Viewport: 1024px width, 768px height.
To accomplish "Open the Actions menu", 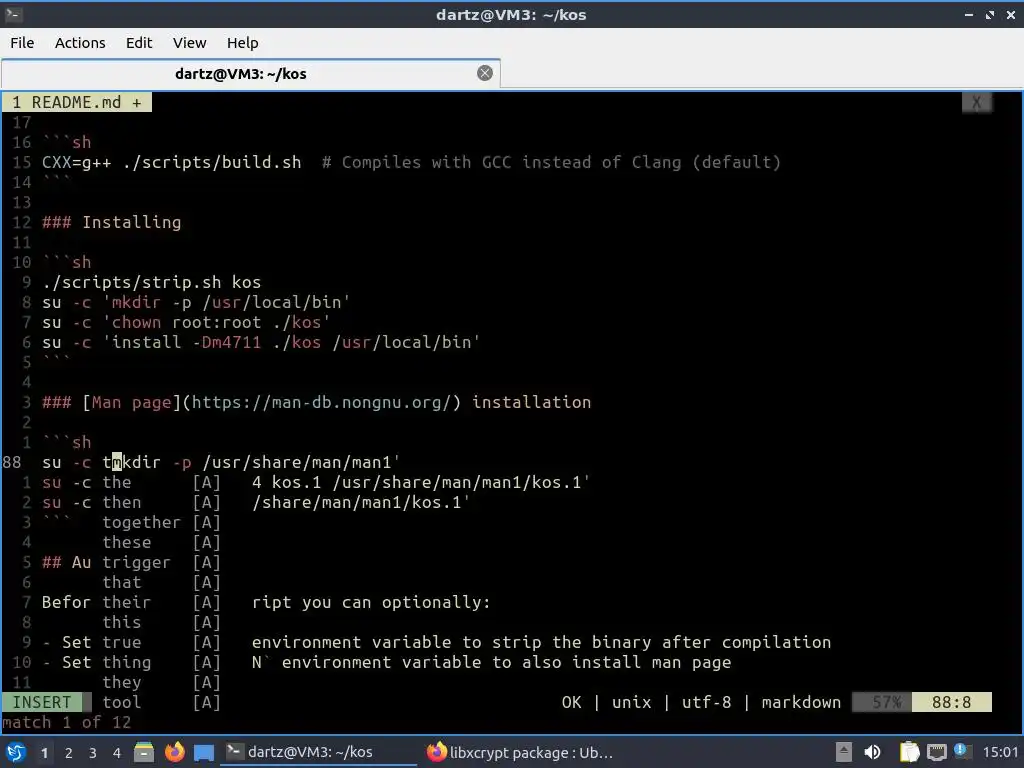I will [x=80, y=43].
